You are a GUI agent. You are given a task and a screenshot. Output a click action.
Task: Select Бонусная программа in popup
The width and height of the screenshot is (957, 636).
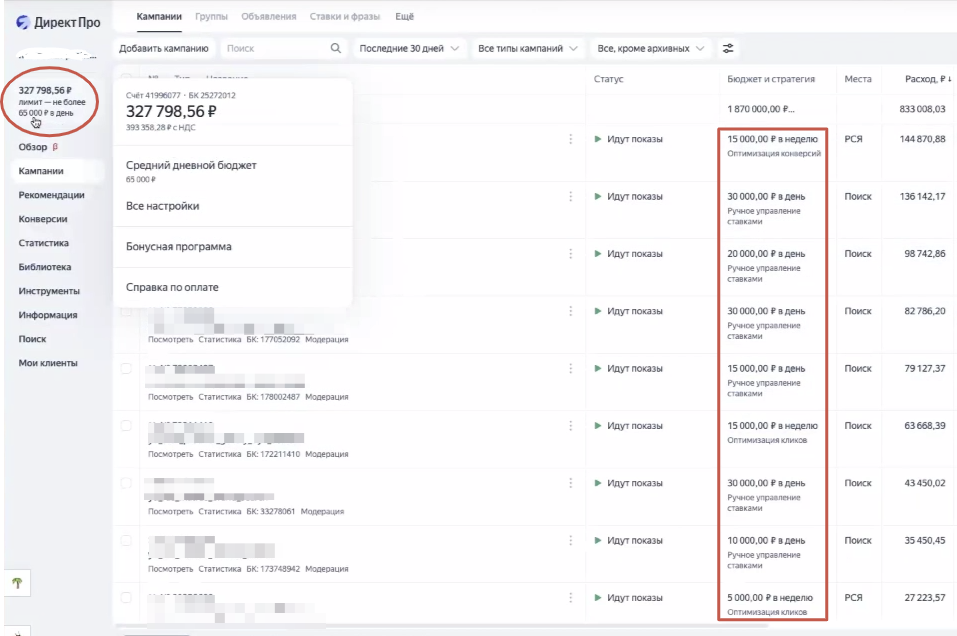pos(179,247)
